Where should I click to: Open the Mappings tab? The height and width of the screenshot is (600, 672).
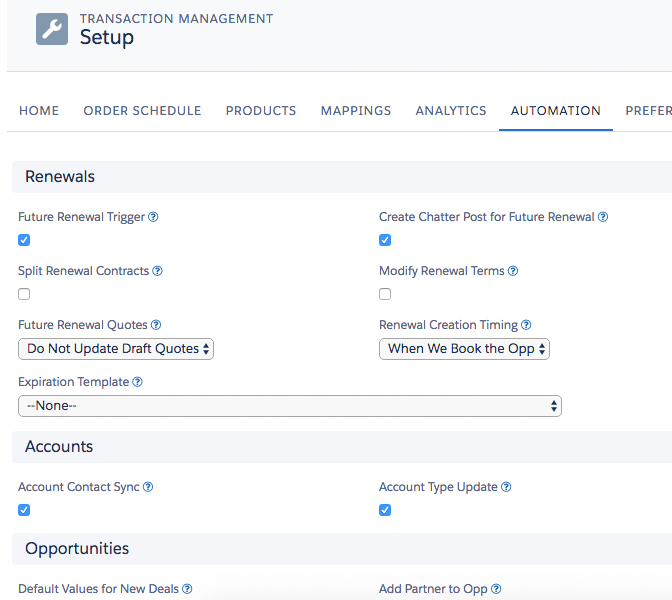click(356, 111)
